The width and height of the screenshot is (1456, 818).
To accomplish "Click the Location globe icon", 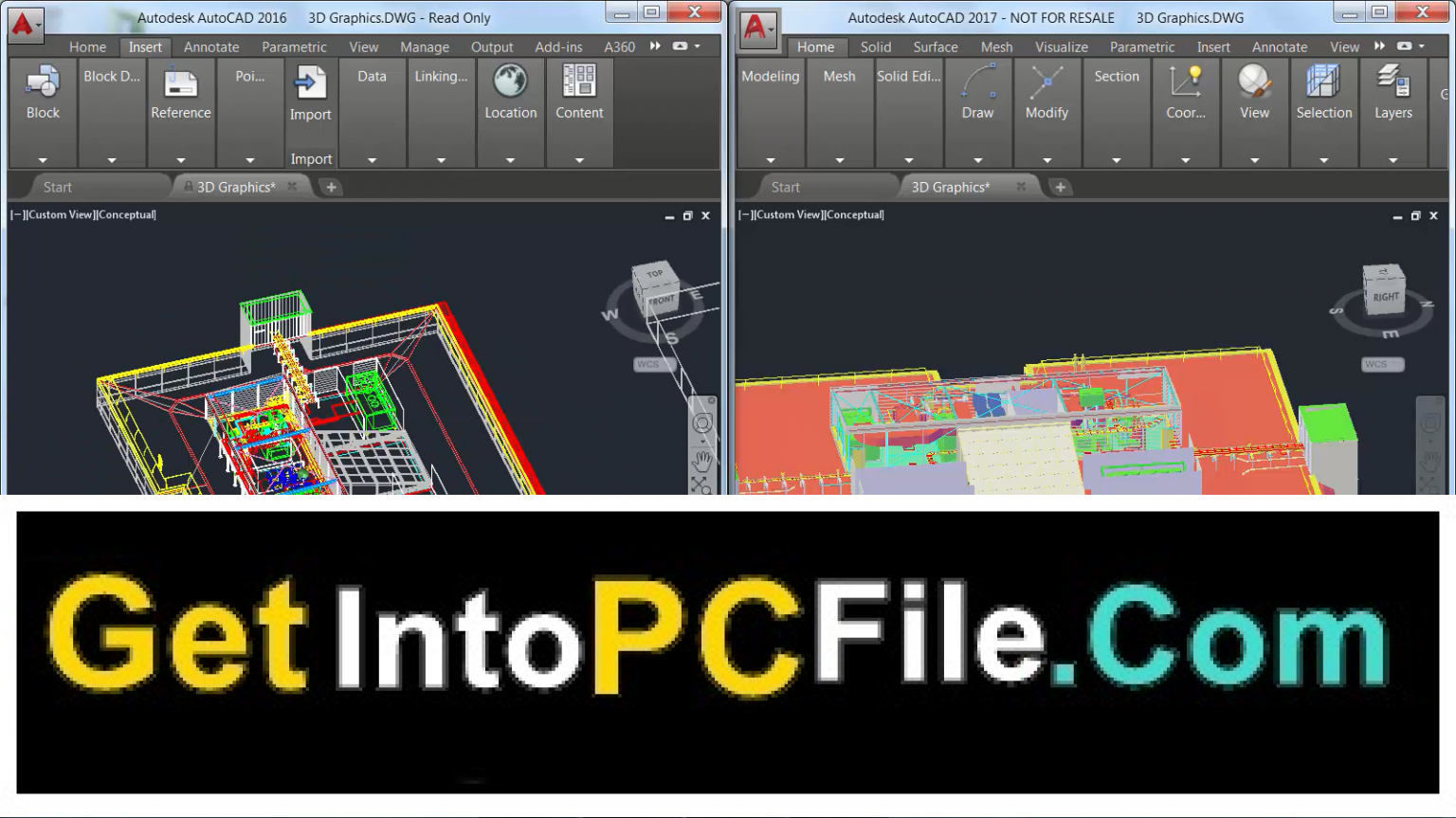I will pos(510,82).
